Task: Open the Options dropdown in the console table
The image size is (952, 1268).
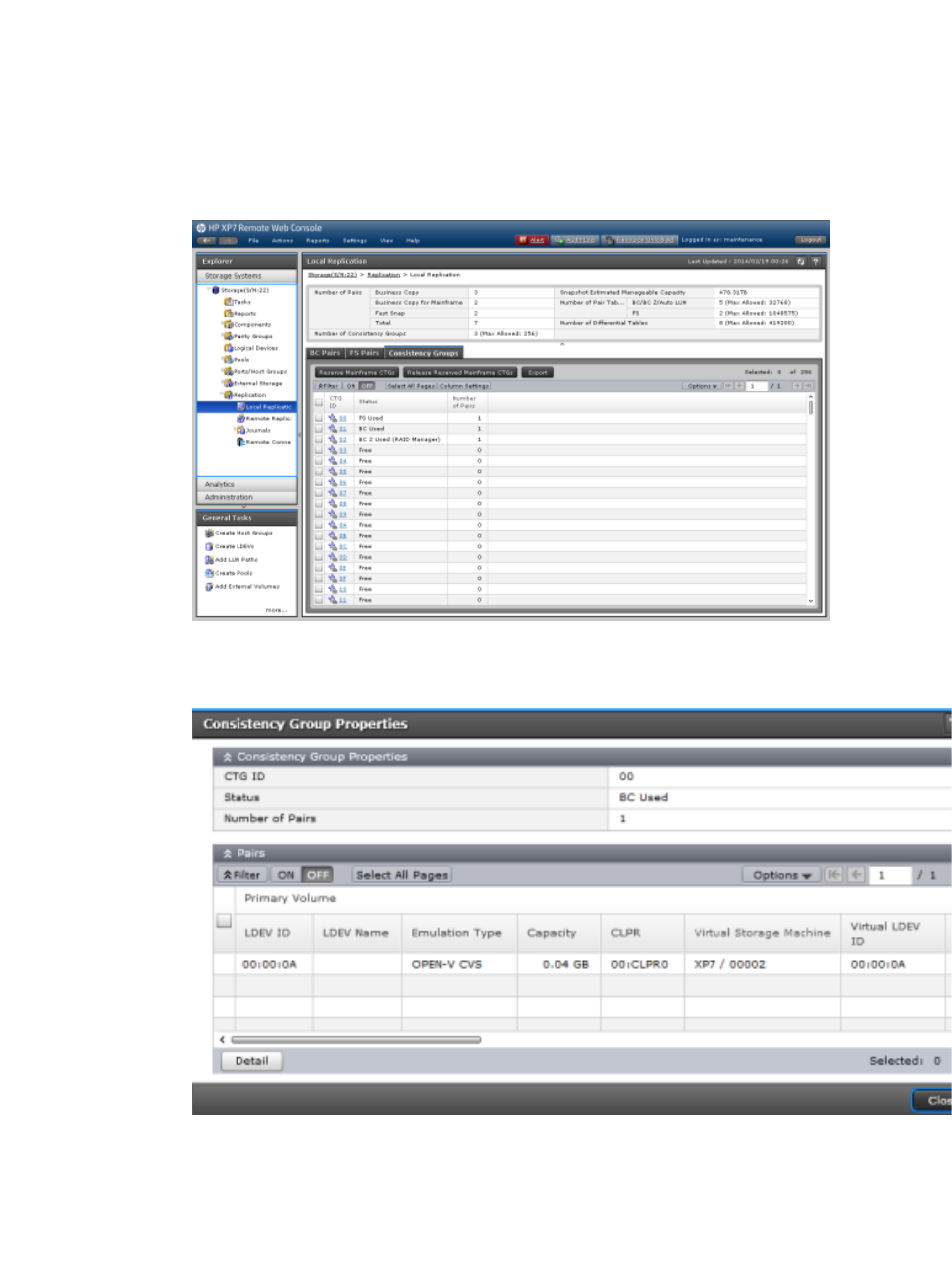Action: coord(703,386)
